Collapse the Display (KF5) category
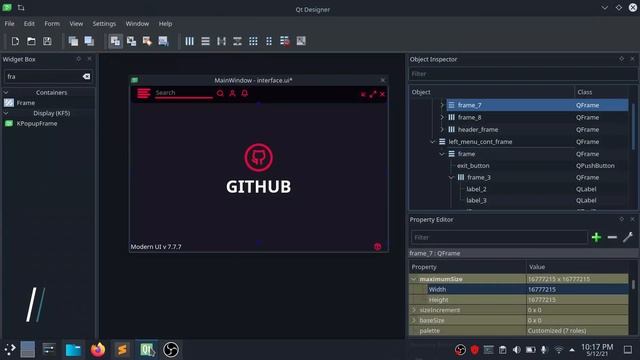 click(x=6, y=113)
